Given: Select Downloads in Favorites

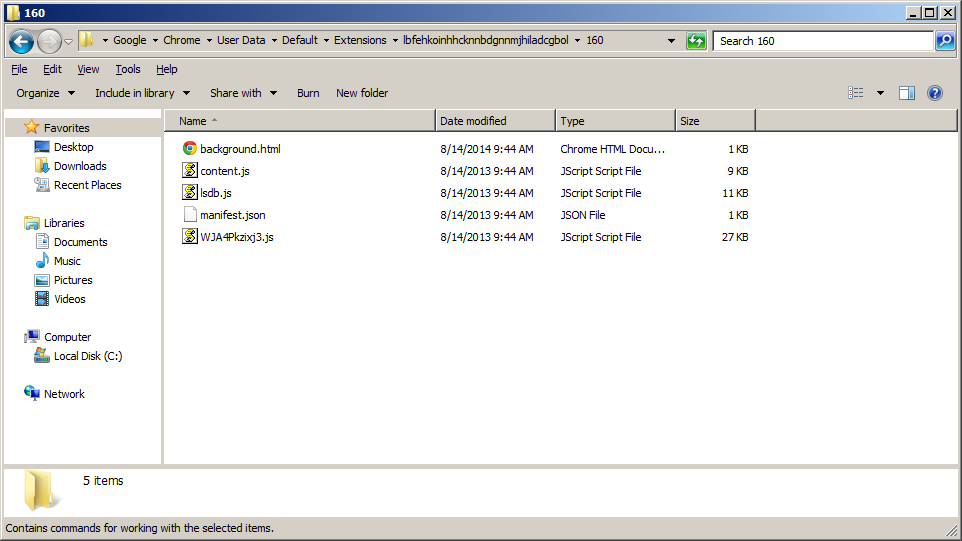Looking at the screenshot, I should pyautogui.click(x=80, y=166).
